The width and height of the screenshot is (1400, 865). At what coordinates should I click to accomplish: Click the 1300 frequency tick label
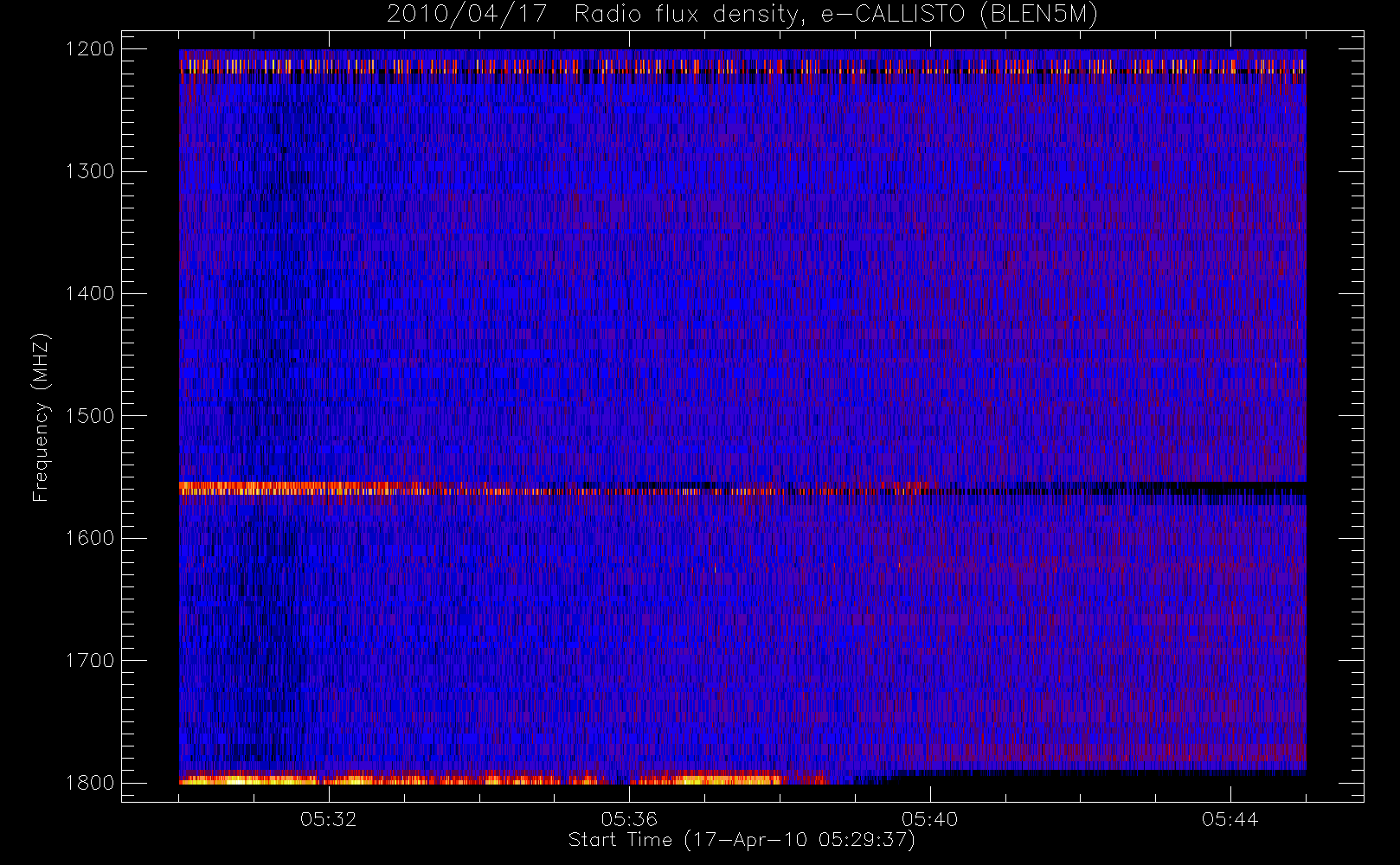(x=90, y=171)
